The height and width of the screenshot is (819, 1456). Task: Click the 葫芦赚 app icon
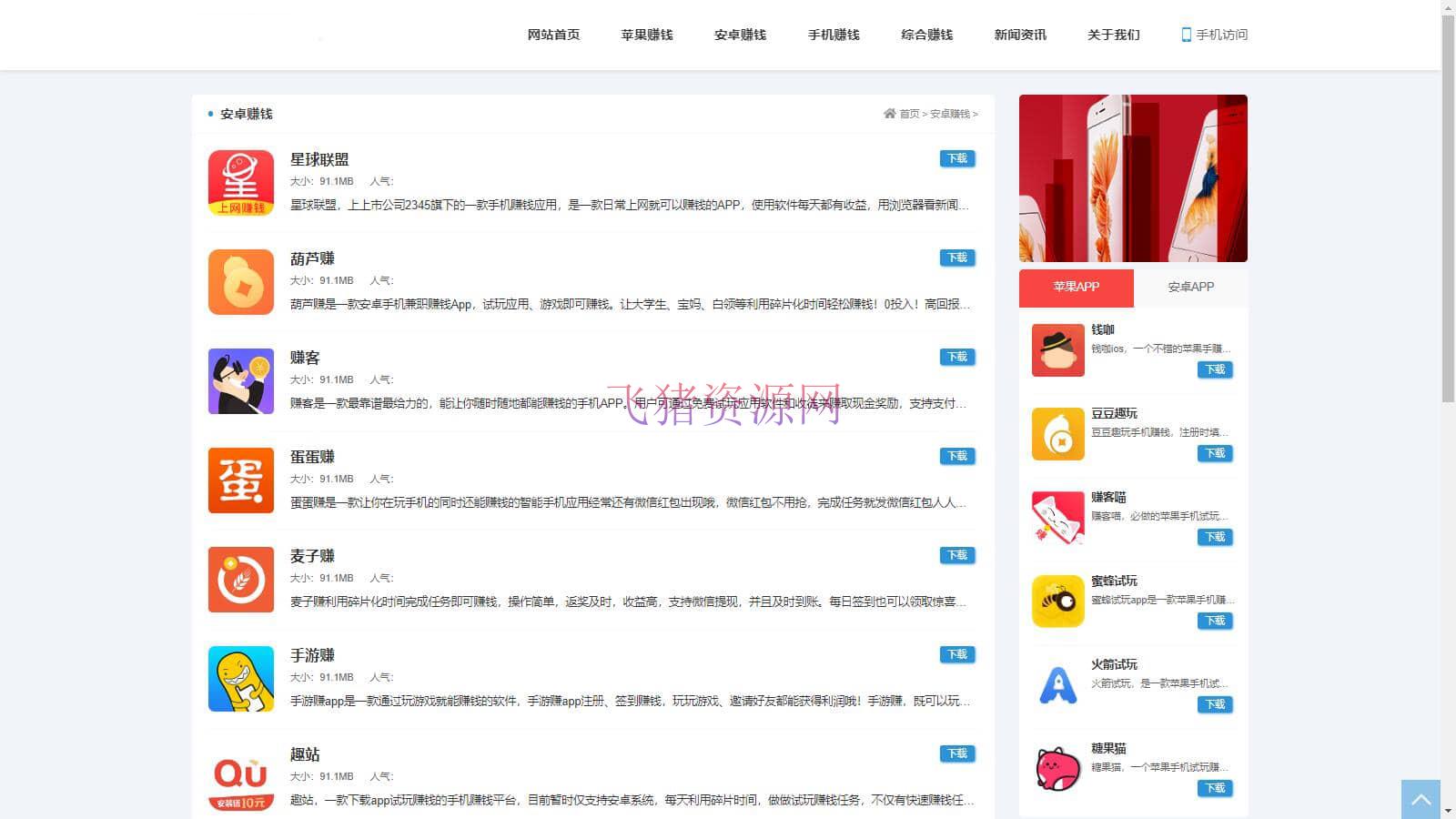(x=240, y=282)
